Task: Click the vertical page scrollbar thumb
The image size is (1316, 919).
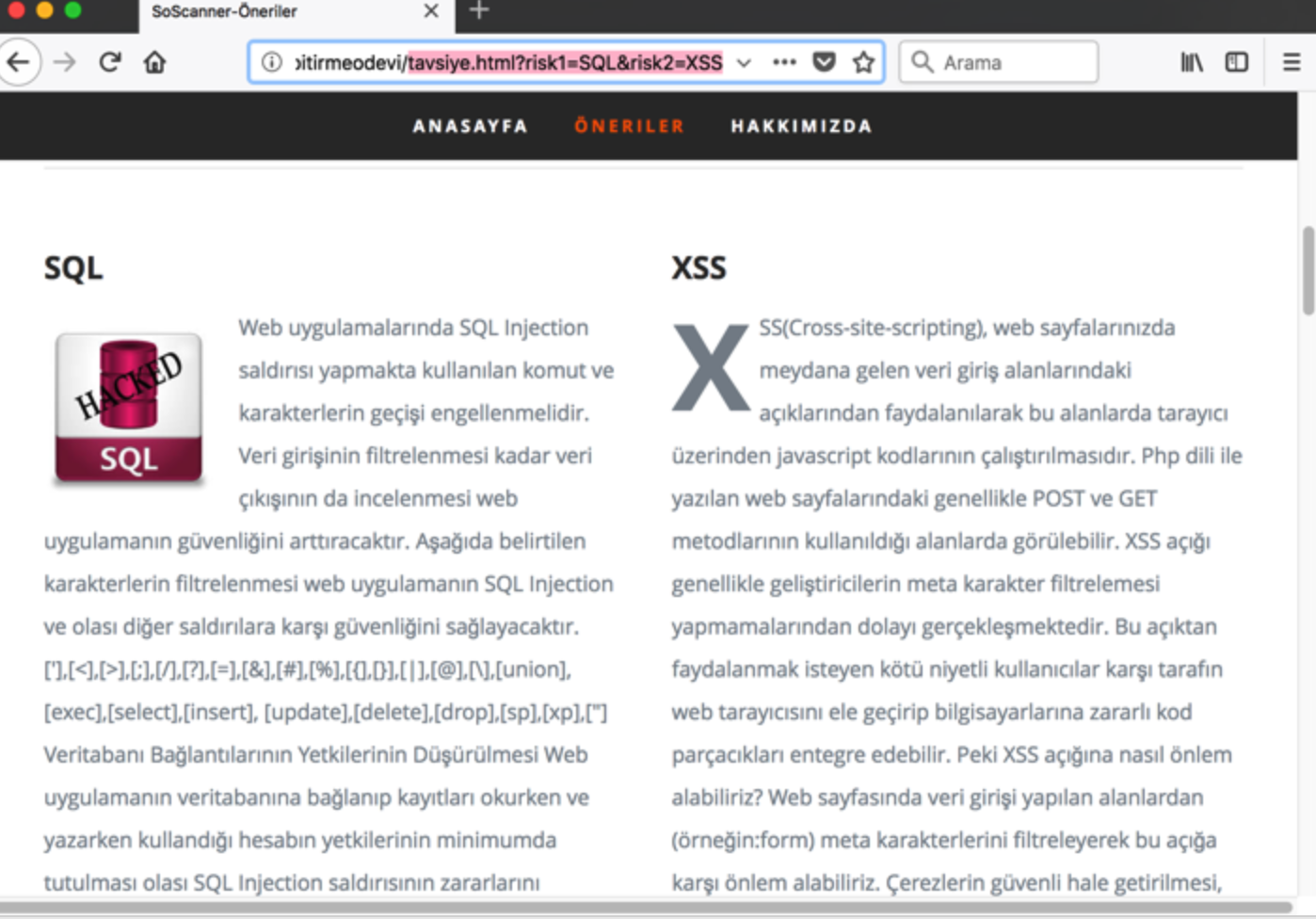Action: [x=1308, y=271]
